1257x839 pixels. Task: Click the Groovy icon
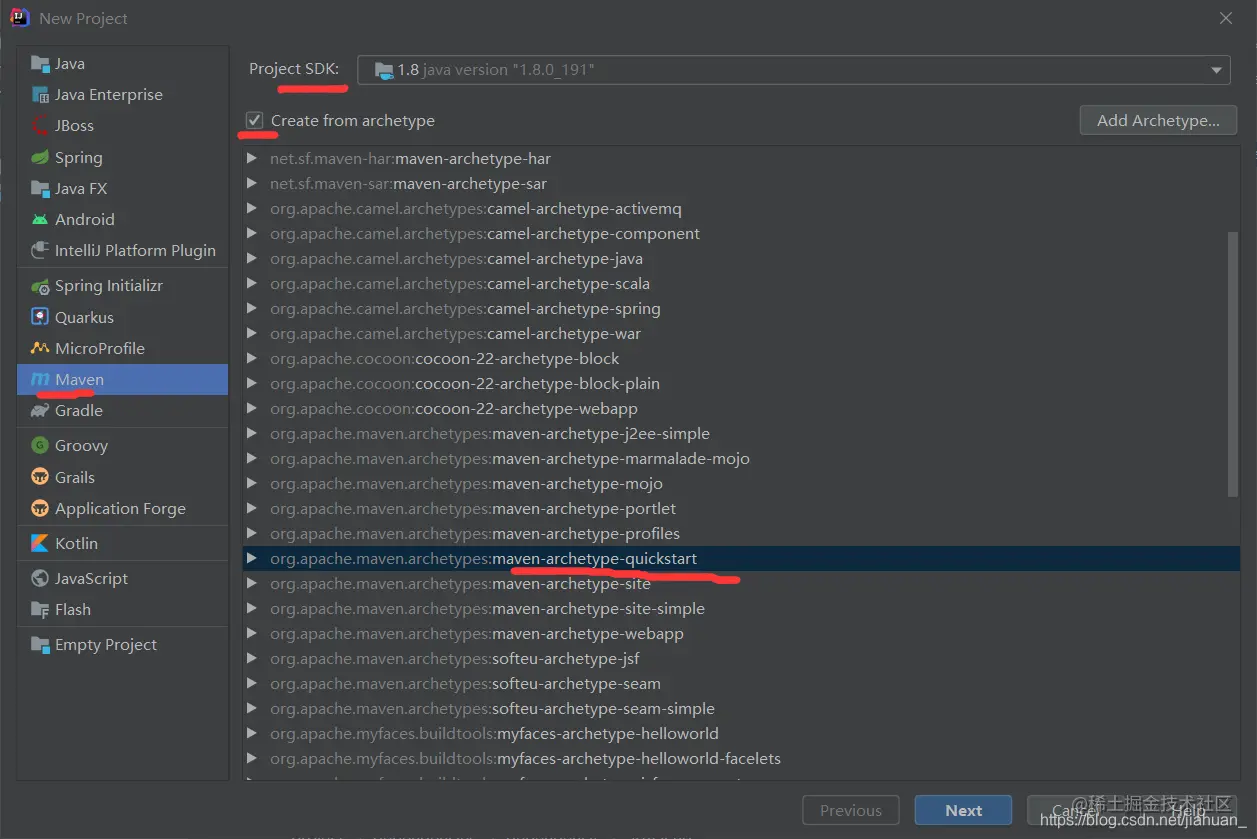pyautogui.click(x=40, y=446)
